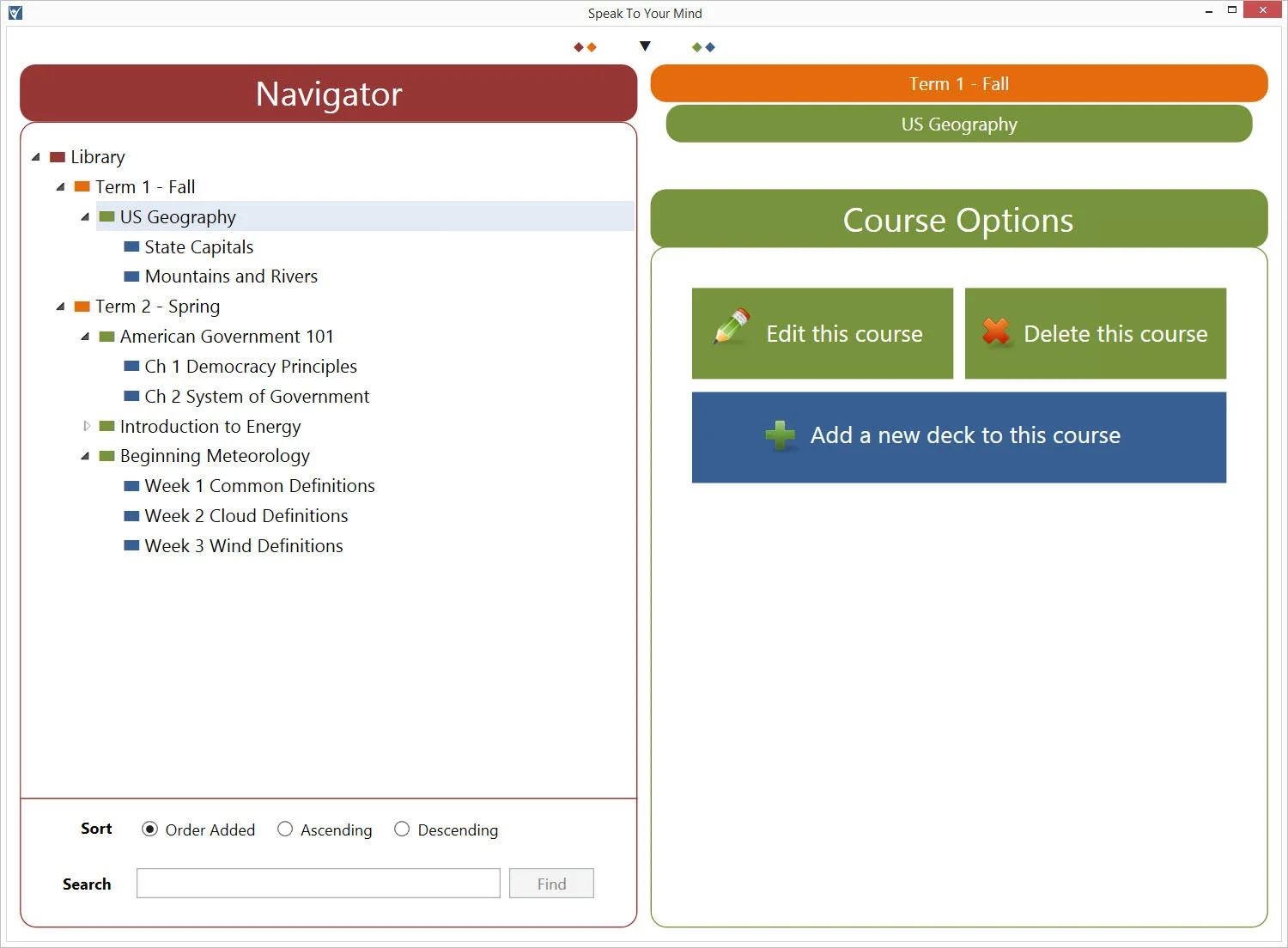The height and width of the screenshot is (948, 1288).
Task: Click the blue deck icon beside State Capitals
Action: [x=131, y=246]
